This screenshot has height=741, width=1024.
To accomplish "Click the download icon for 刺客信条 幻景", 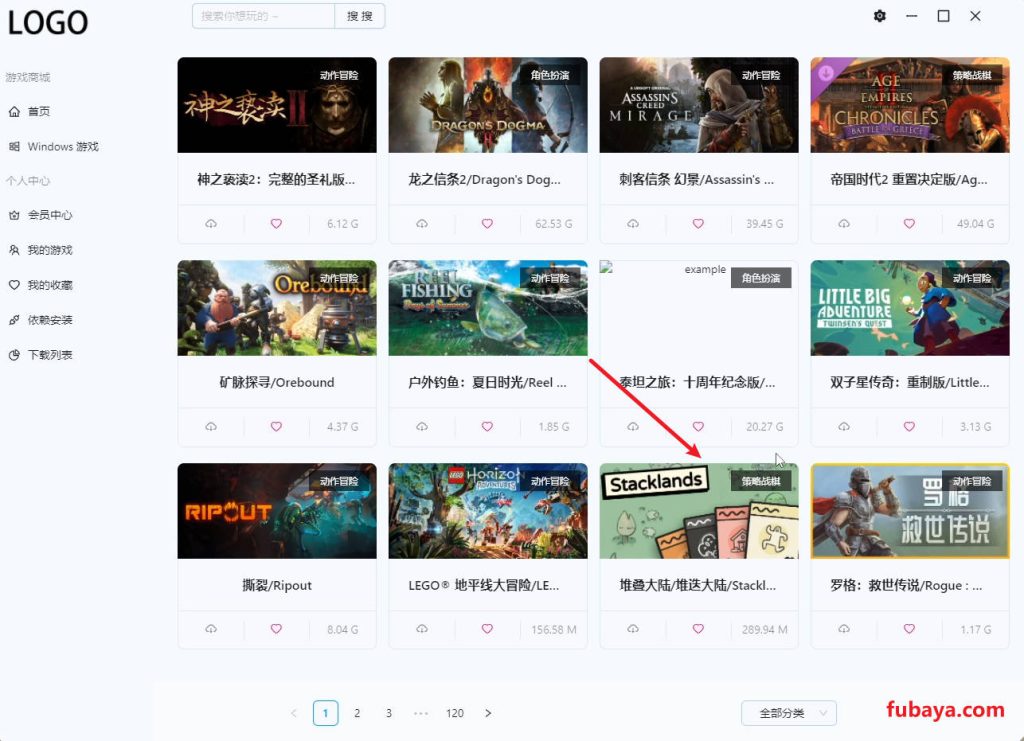I will coord(633,224).
